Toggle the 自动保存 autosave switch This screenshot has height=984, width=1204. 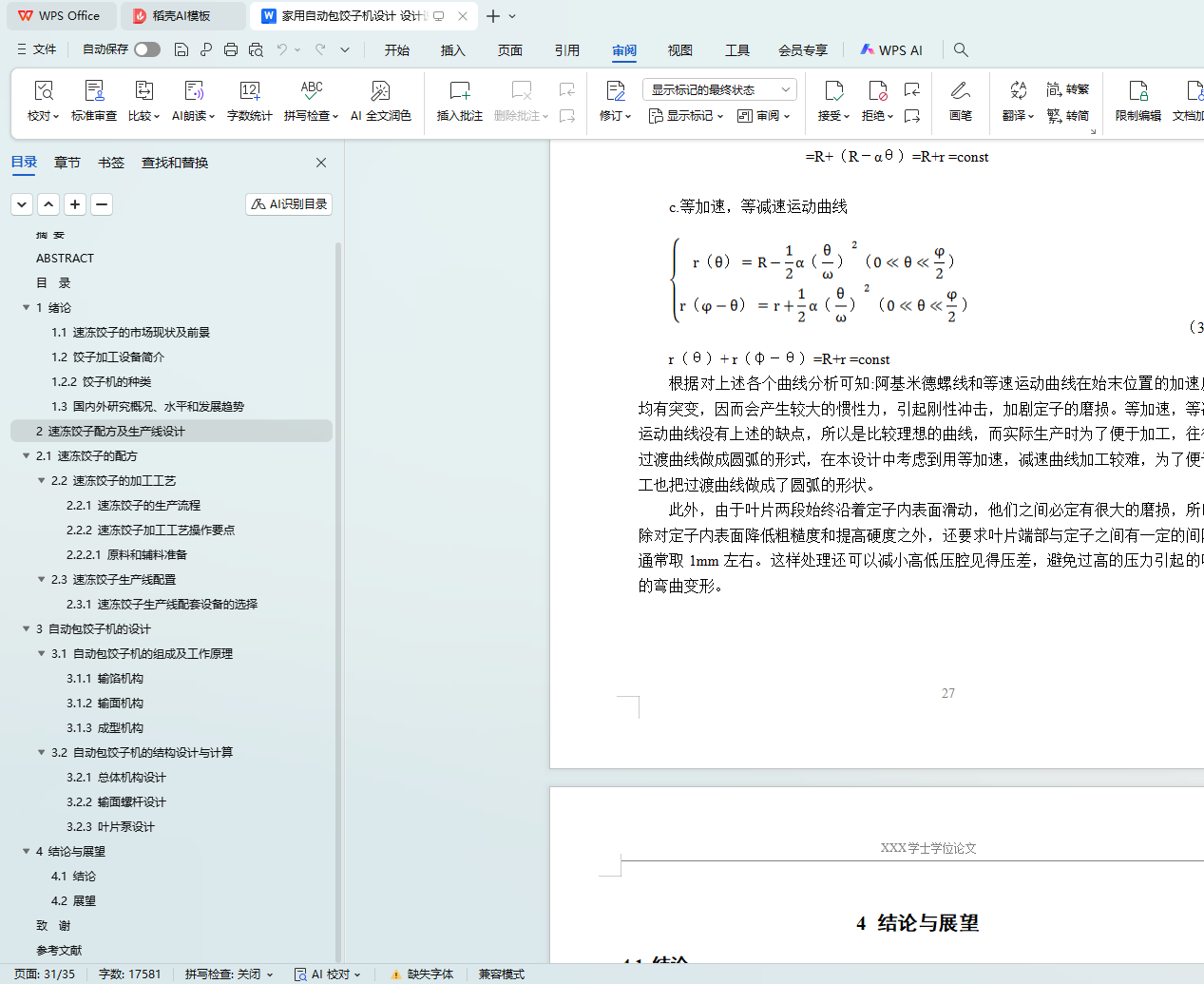point(146,49)
